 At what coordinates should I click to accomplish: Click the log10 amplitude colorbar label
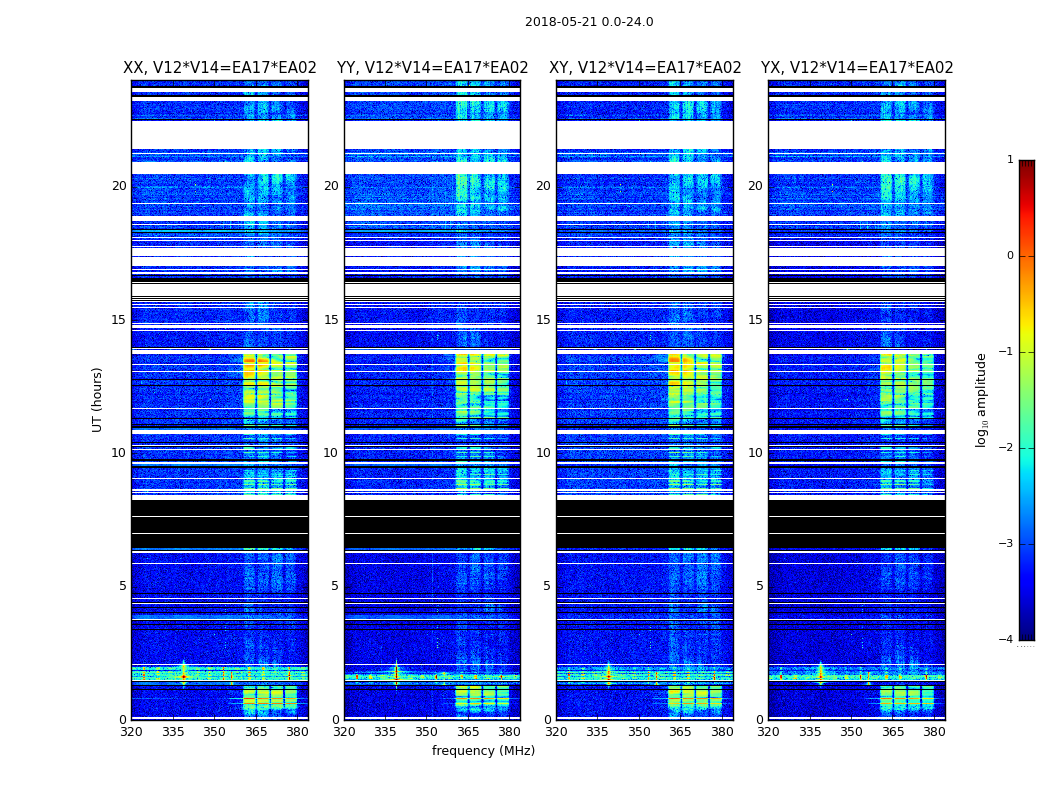[x=982, y=399]
